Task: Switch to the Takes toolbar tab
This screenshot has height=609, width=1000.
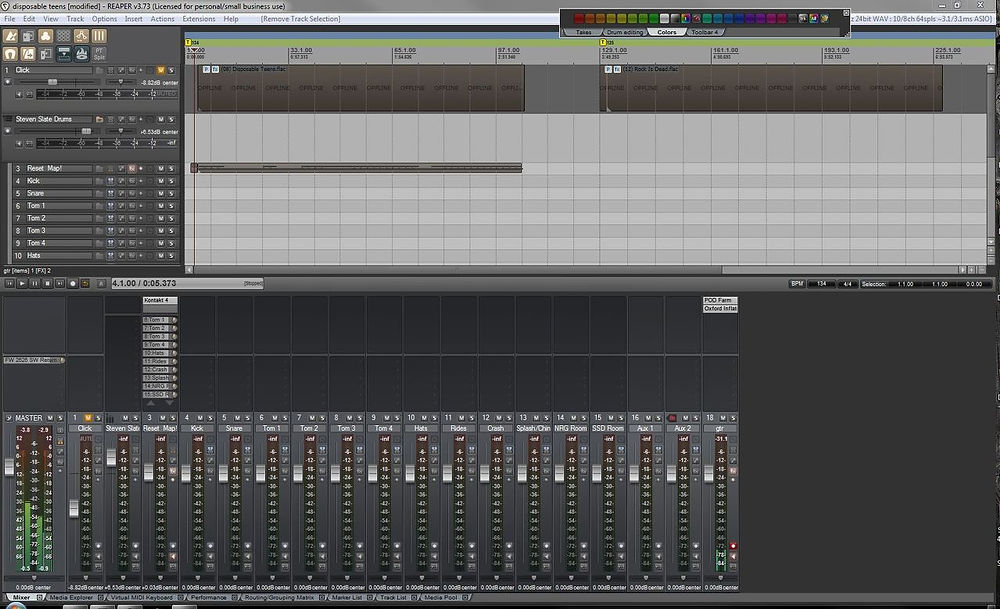Action: coord(584,32)
